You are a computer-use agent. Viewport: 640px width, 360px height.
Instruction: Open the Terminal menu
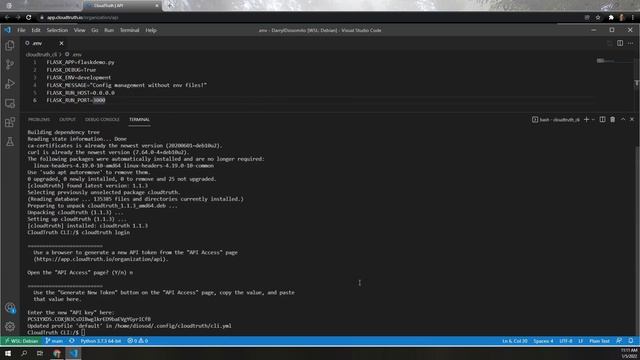(129, 30)
